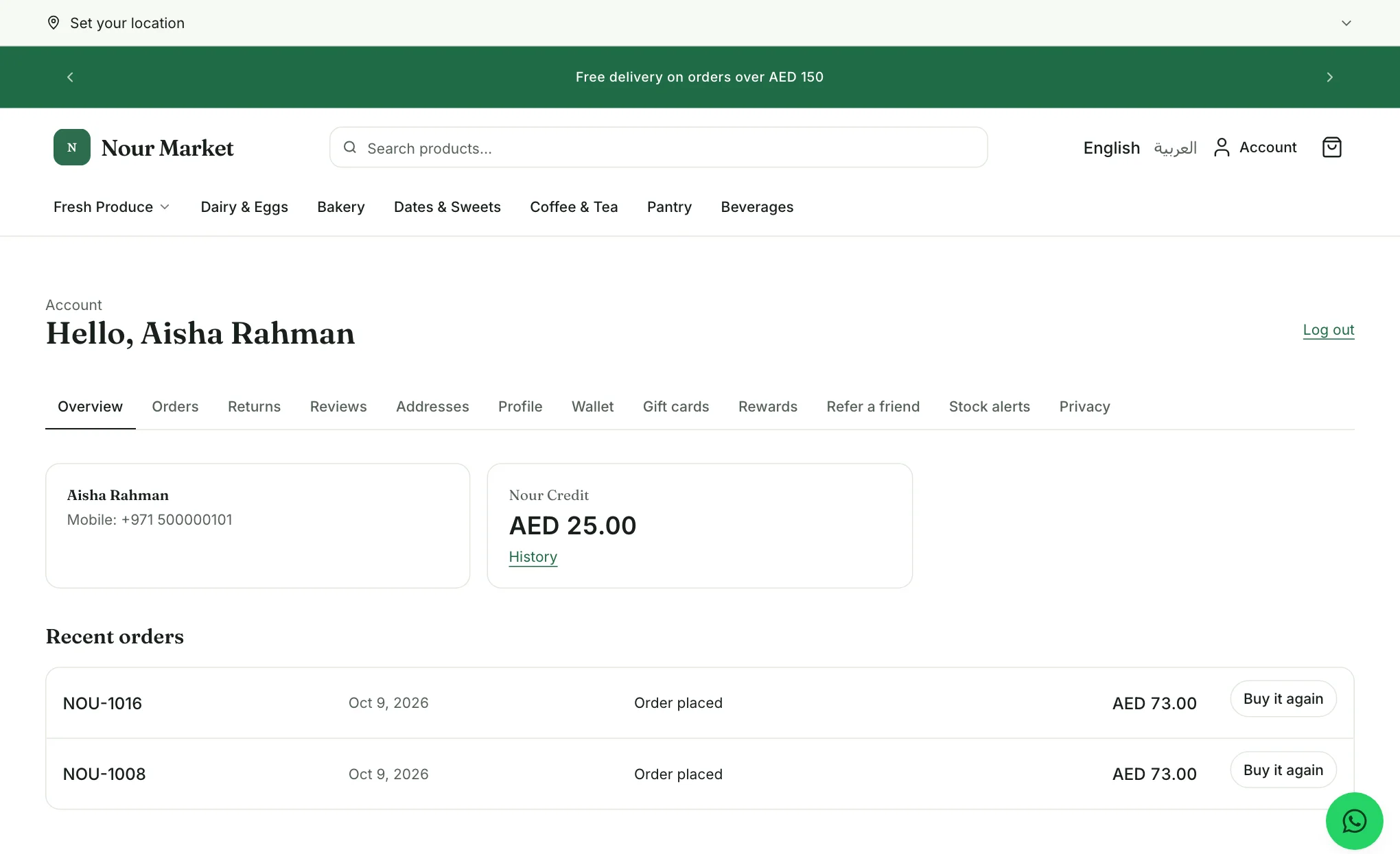Focus the Search products field
The width and height of the screenshot is (1400, 854).
click(659, 147)
